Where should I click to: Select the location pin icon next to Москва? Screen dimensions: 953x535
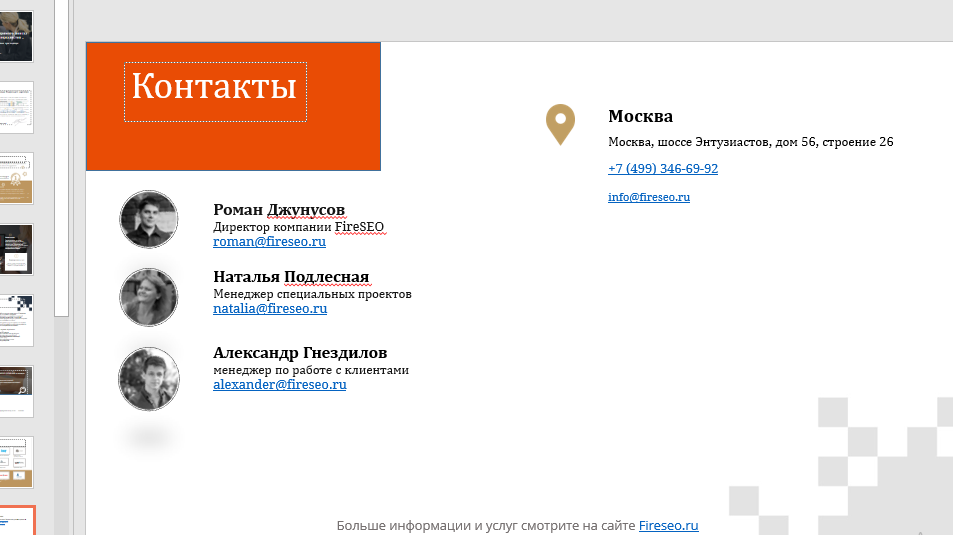click(x=560, y=125)
